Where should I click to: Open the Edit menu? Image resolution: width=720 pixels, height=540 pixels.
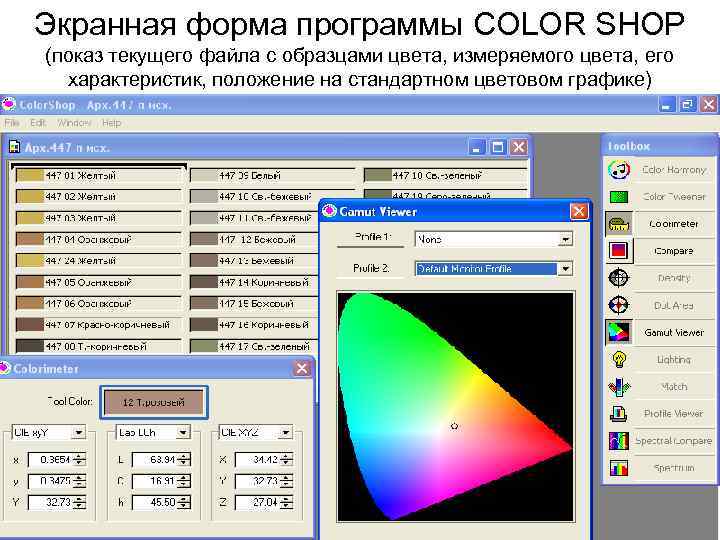pos(38,123)
